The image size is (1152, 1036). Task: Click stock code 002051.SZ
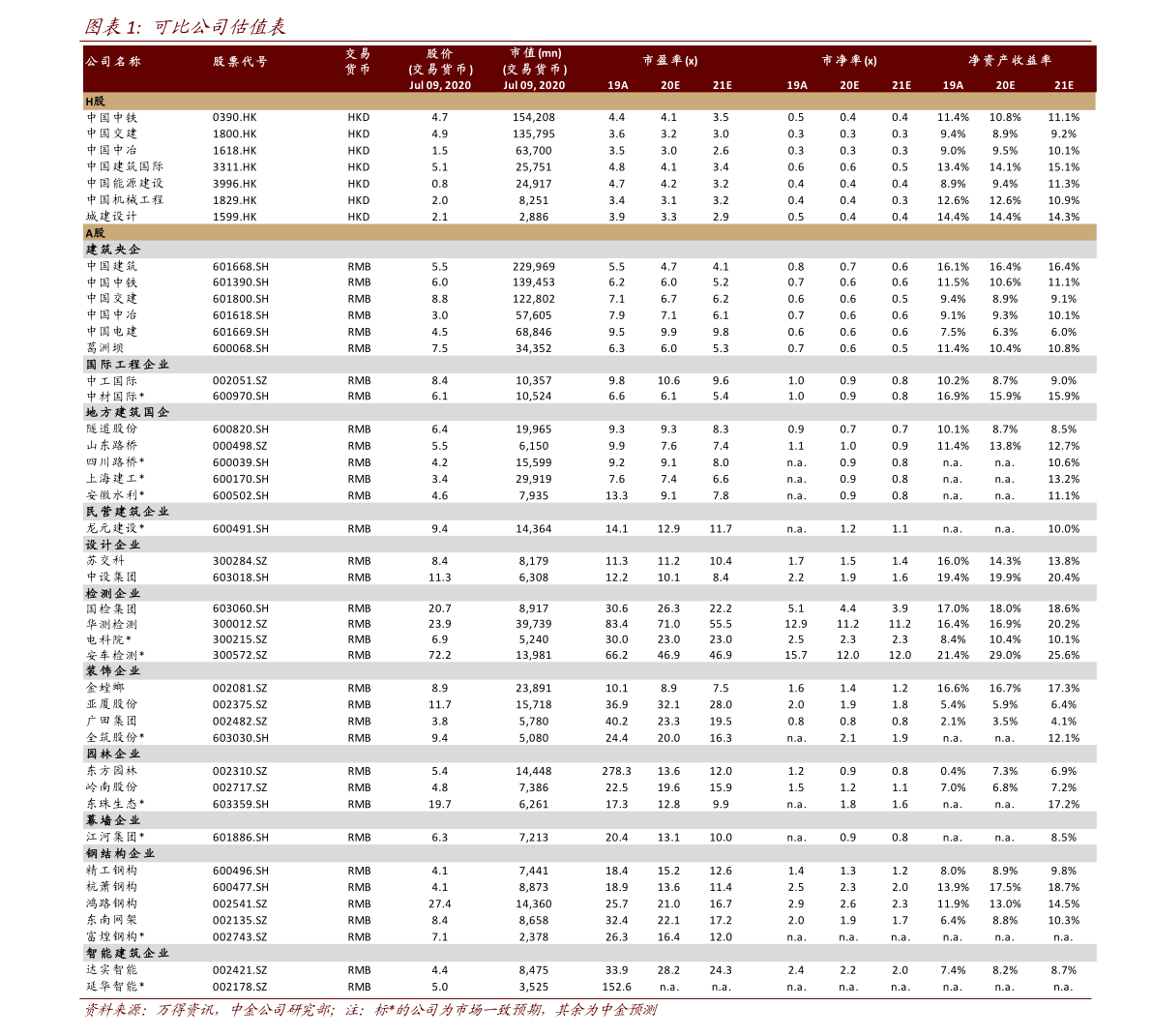[x=240, y=380]
